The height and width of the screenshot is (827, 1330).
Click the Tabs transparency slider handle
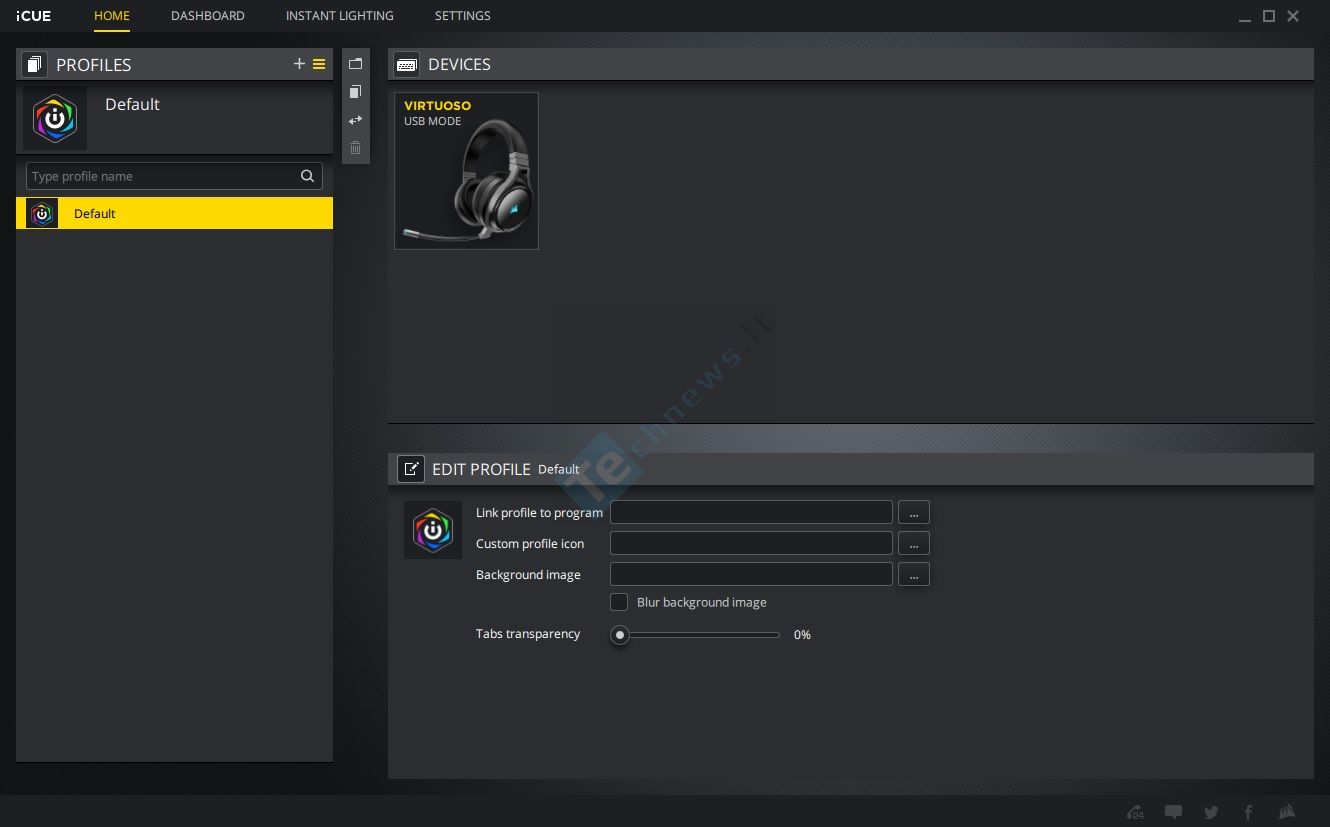coord(620,635)
